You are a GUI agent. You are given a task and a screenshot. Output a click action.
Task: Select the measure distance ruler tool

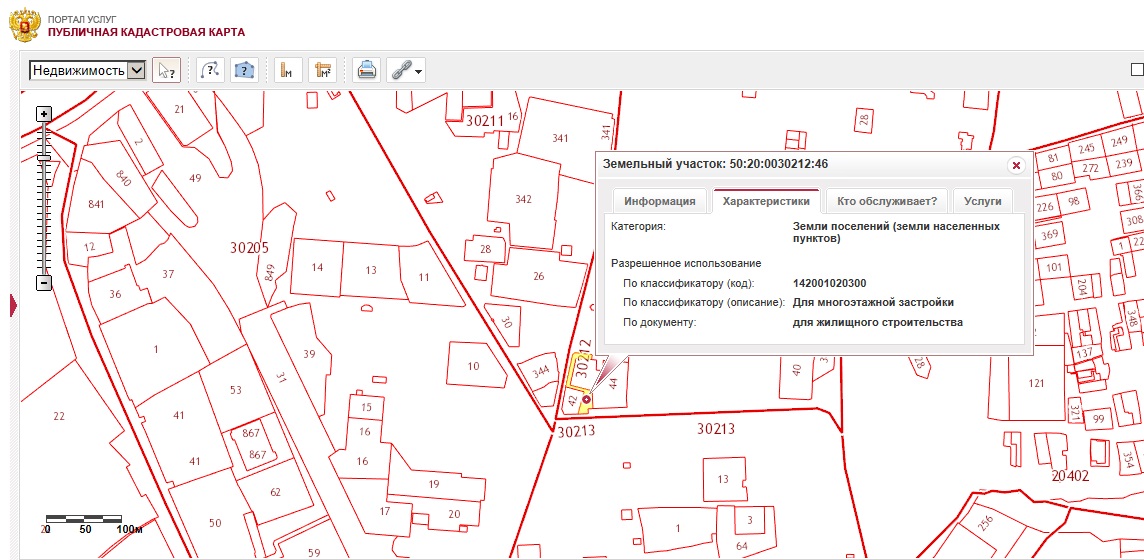coord(288,70)
